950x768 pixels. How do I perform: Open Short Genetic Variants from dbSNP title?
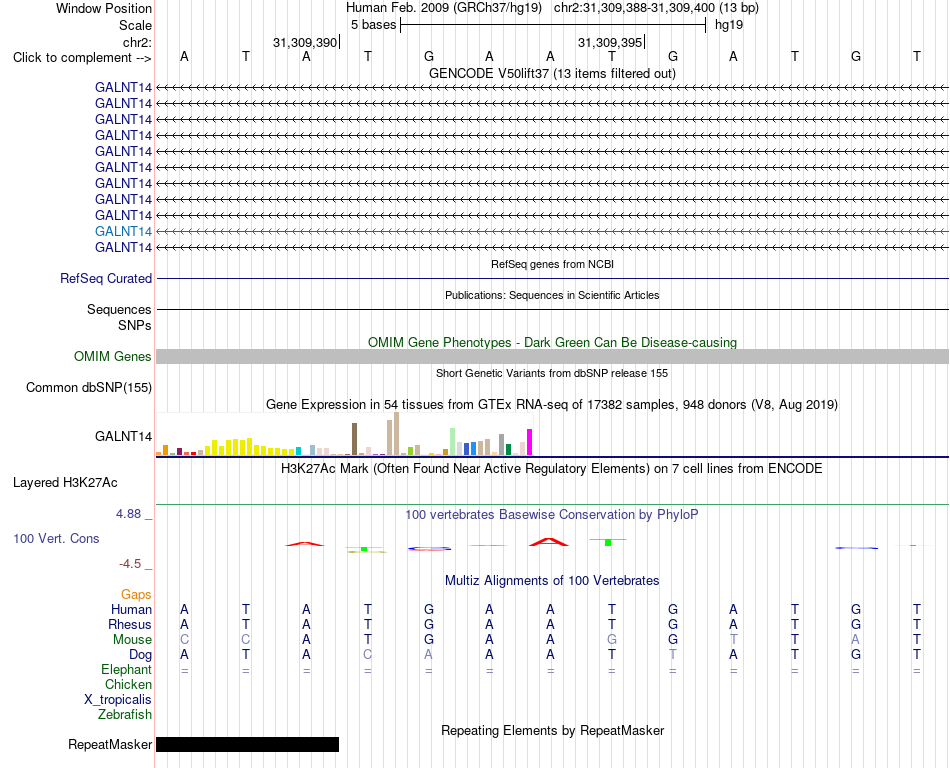click(x=552, y=373)
